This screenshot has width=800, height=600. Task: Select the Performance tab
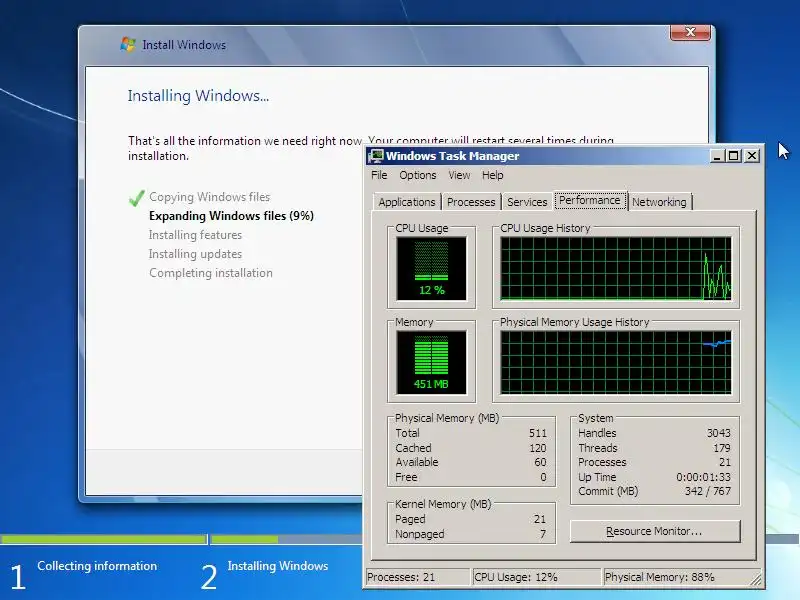(x=589, y=200)
